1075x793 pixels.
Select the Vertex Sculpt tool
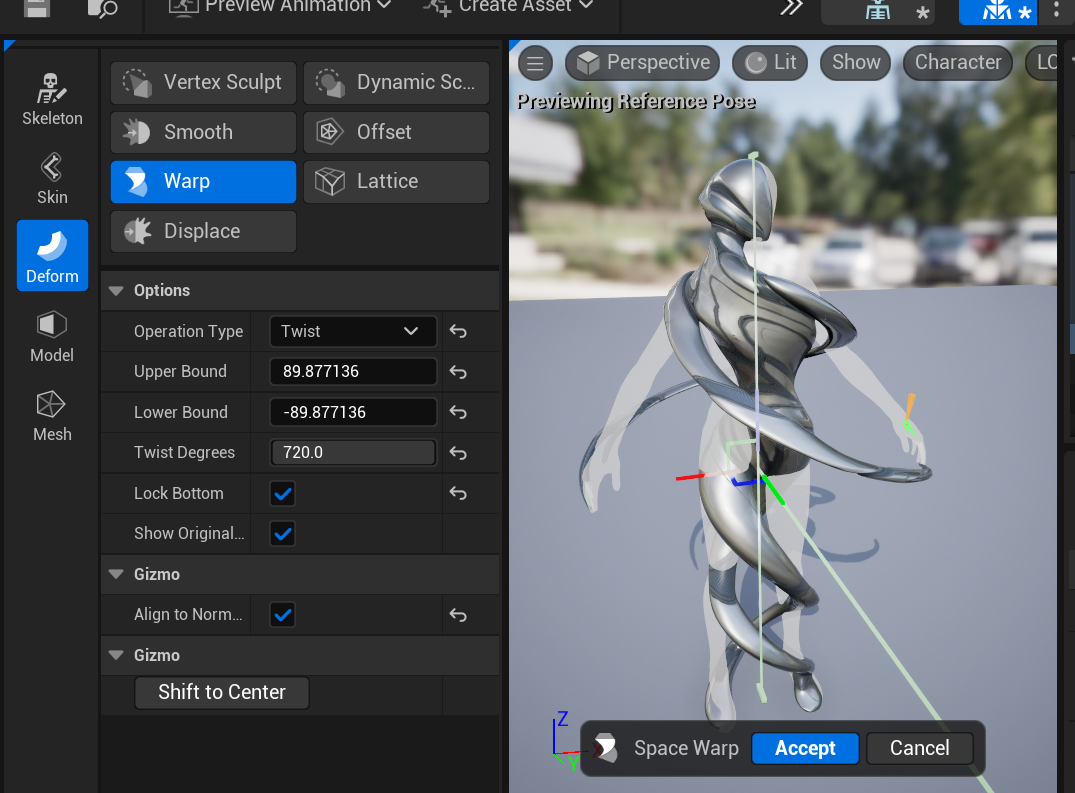coord(203,82)
